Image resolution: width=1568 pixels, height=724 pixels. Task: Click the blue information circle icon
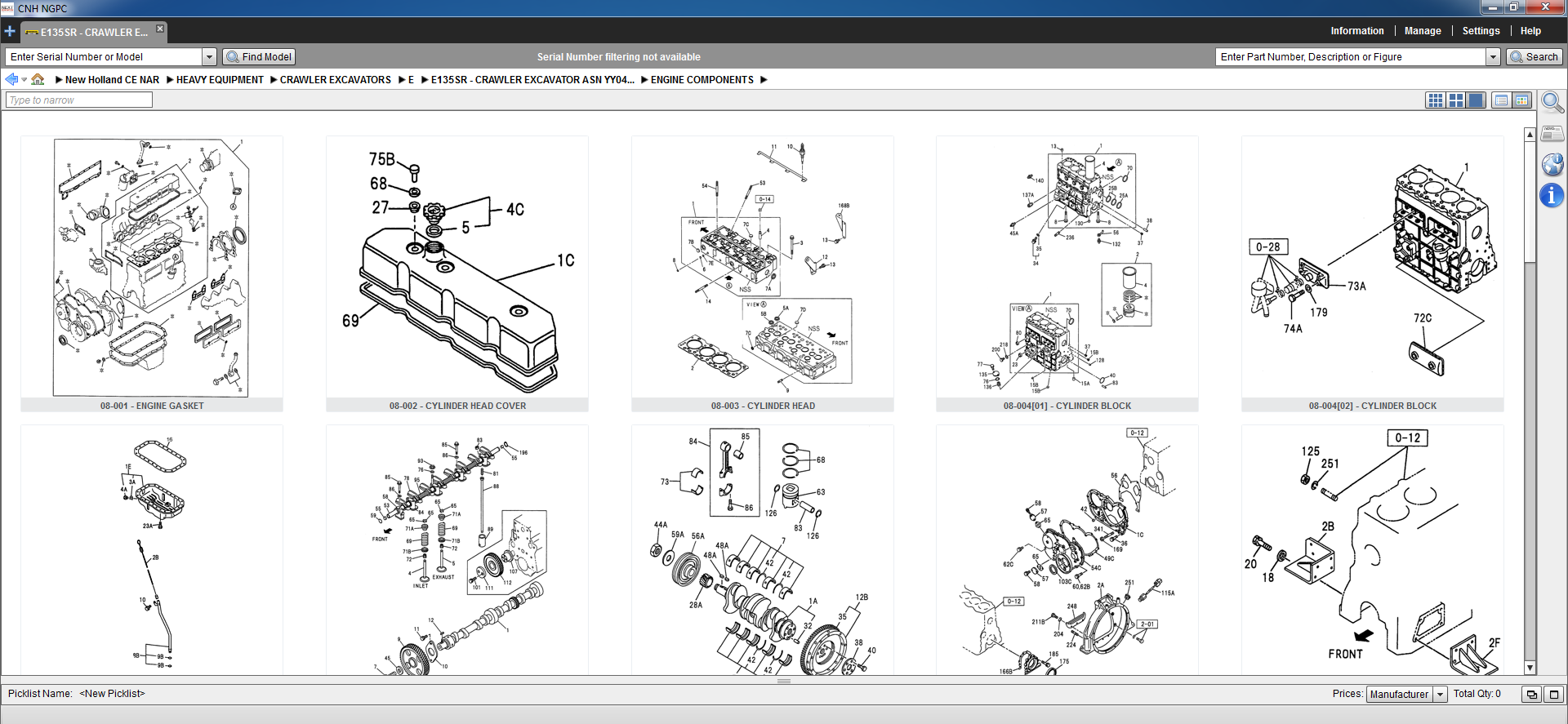[1552, 196]
